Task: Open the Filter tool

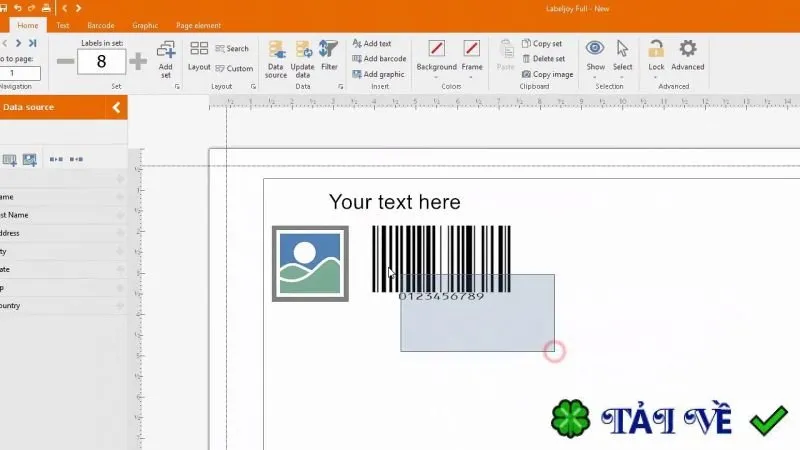Action: (329, 56)
